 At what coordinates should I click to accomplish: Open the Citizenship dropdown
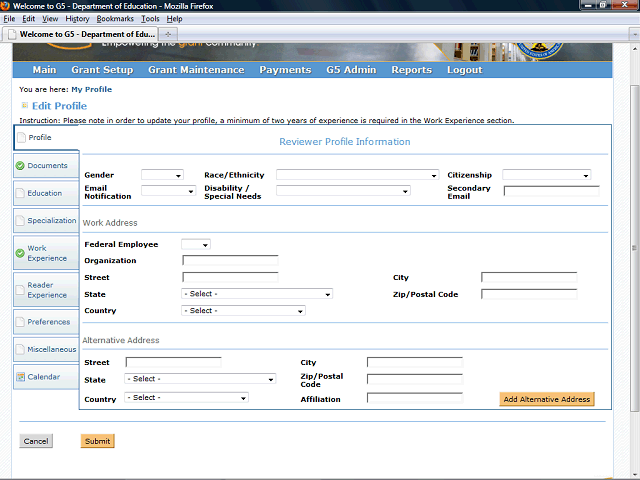coord(546,175)
